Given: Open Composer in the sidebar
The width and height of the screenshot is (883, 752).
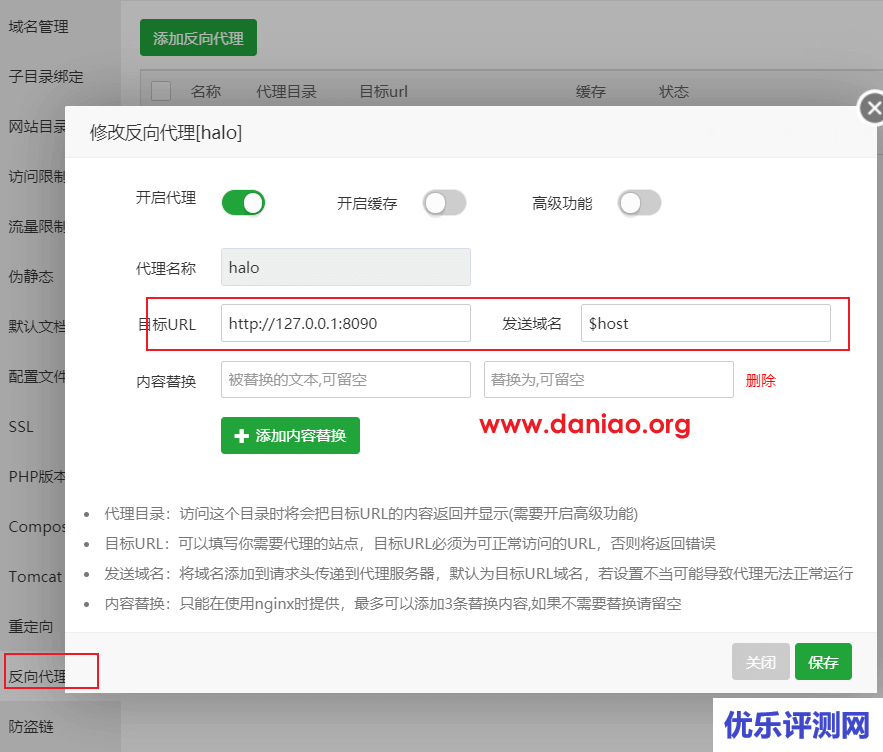Looking at the screenshot, I should click(37, 527).
